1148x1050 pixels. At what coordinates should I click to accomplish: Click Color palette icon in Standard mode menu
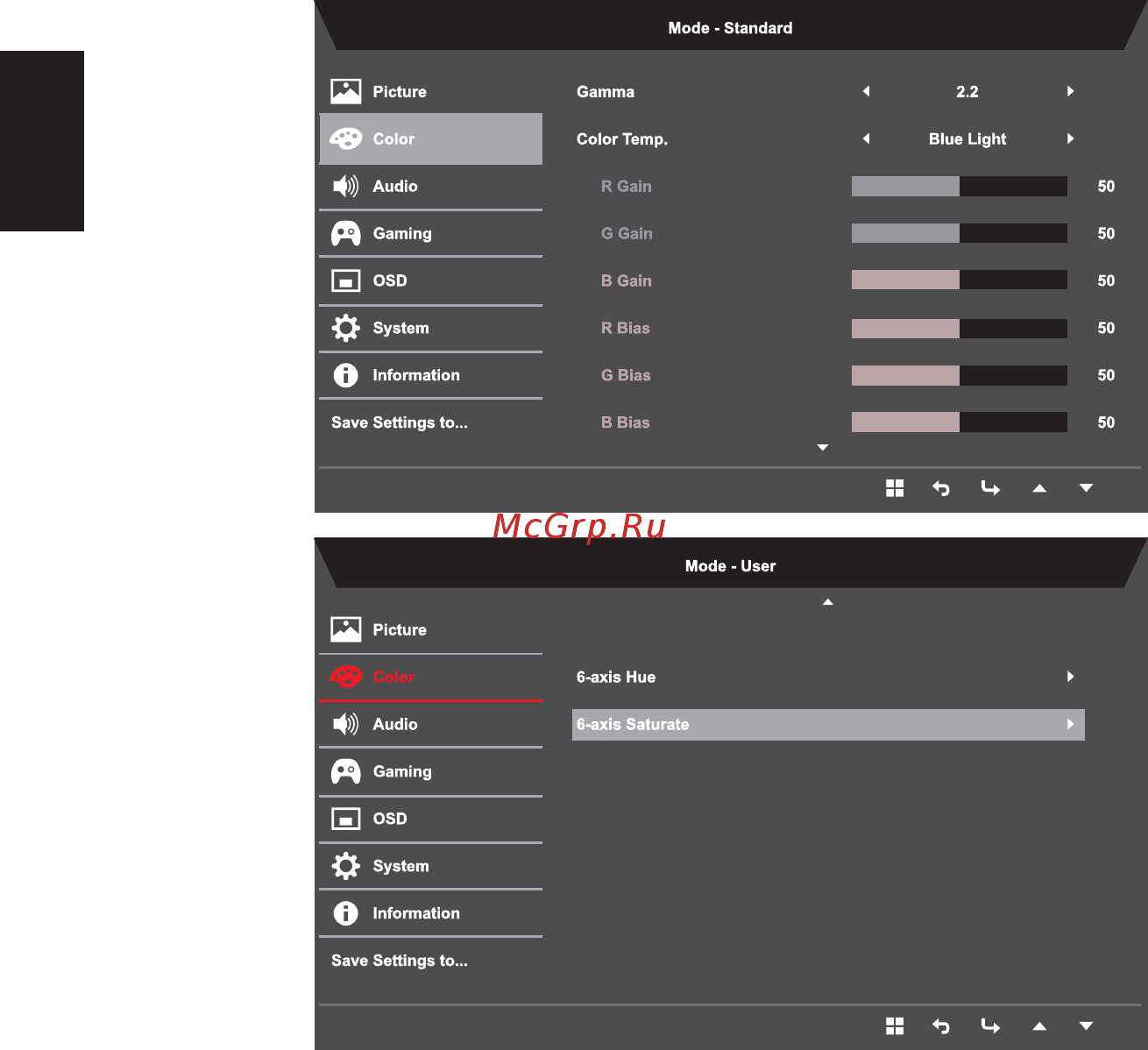point(345,138)
